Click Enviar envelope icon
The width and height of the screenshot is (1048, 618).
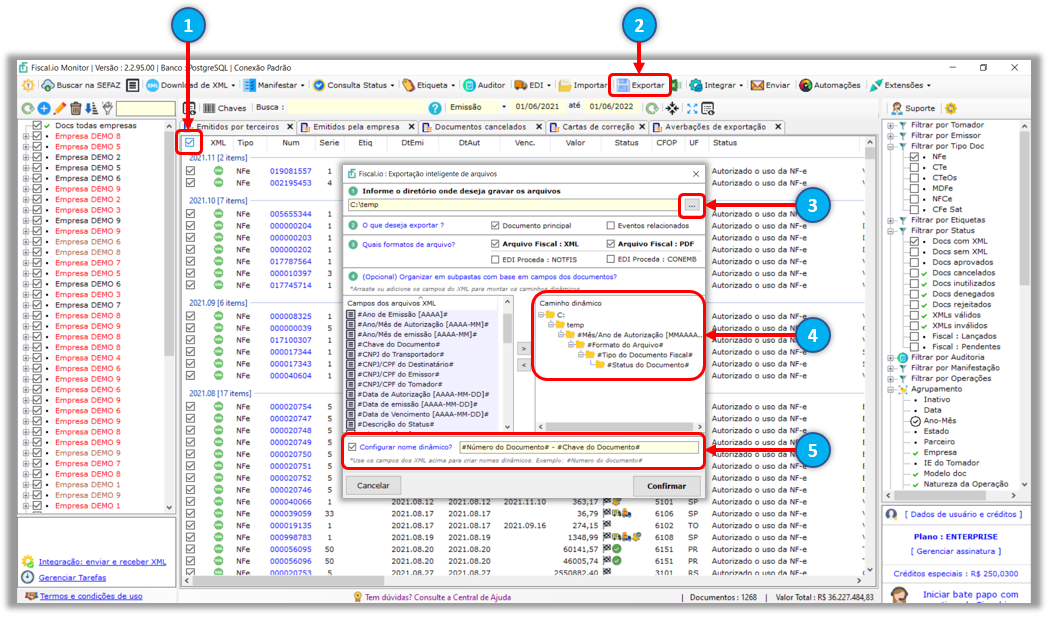click(757, 86)
